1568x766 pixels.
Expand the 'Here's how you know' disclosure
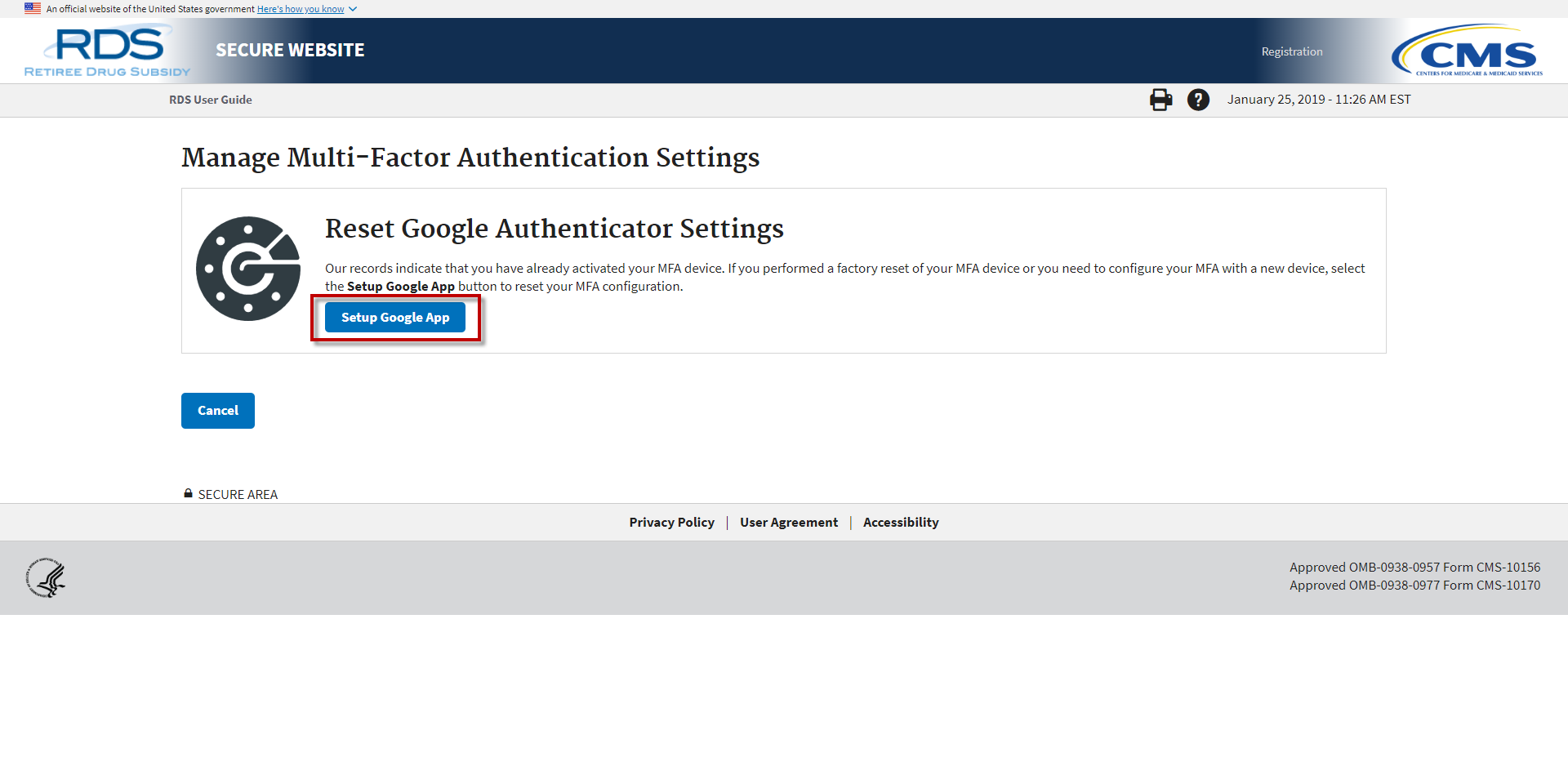click(300, 9)
